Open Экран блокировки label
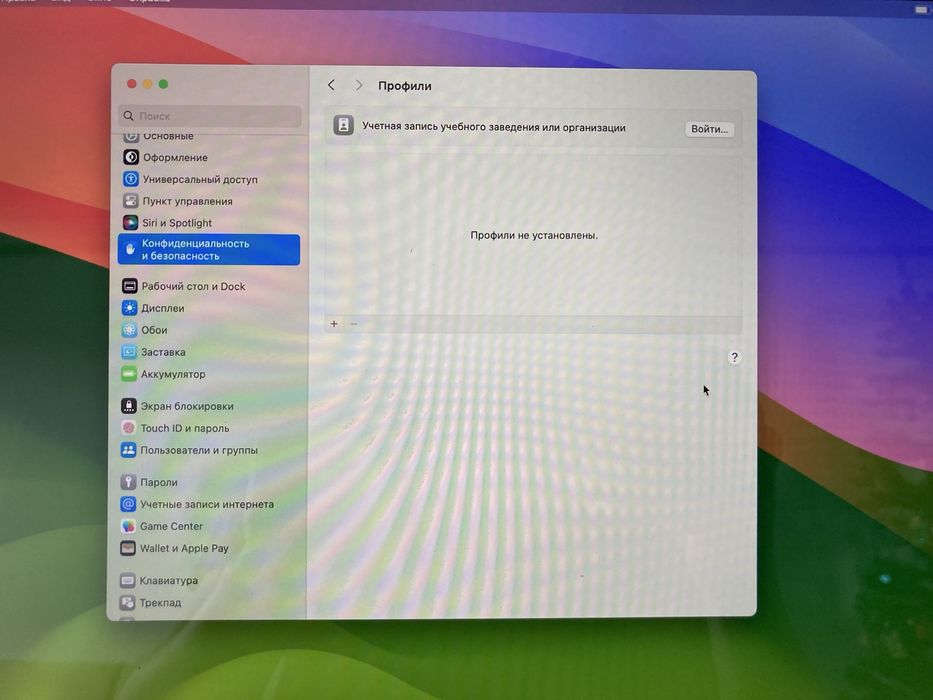The image size is (933, 700). [187, 406]
